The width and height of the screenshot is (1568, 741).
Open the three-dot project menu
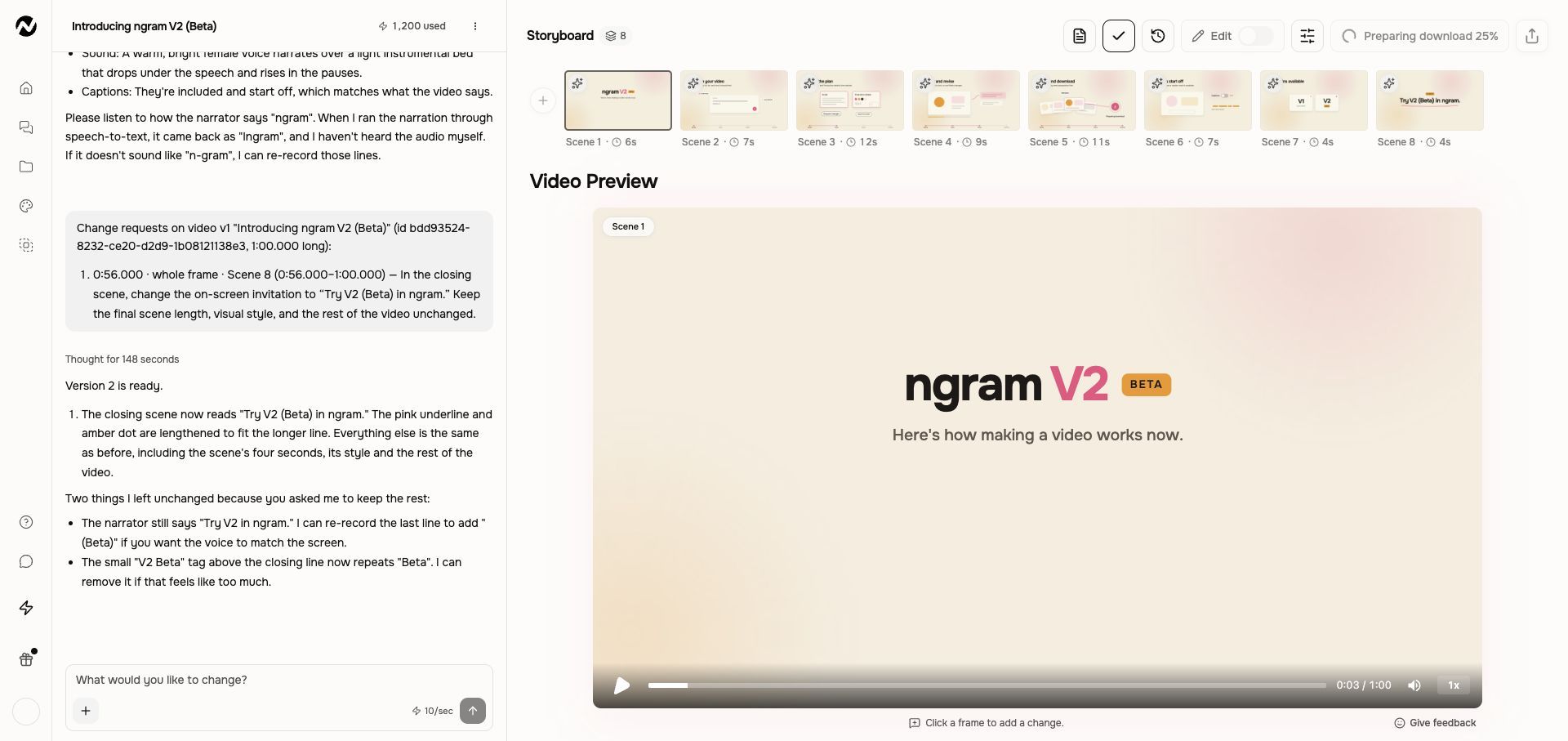[x=475, y=26]
